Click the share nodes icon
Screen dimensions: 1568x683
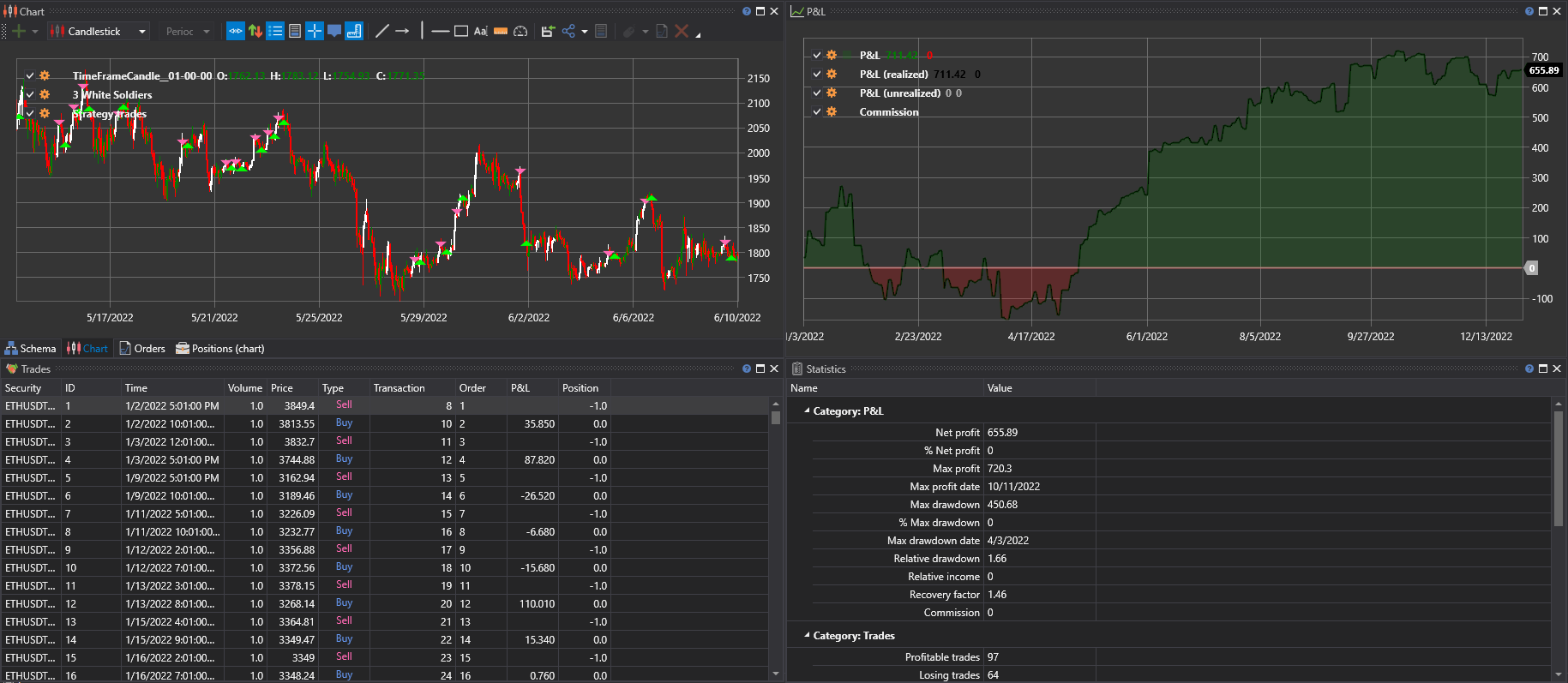click(568, 31)
